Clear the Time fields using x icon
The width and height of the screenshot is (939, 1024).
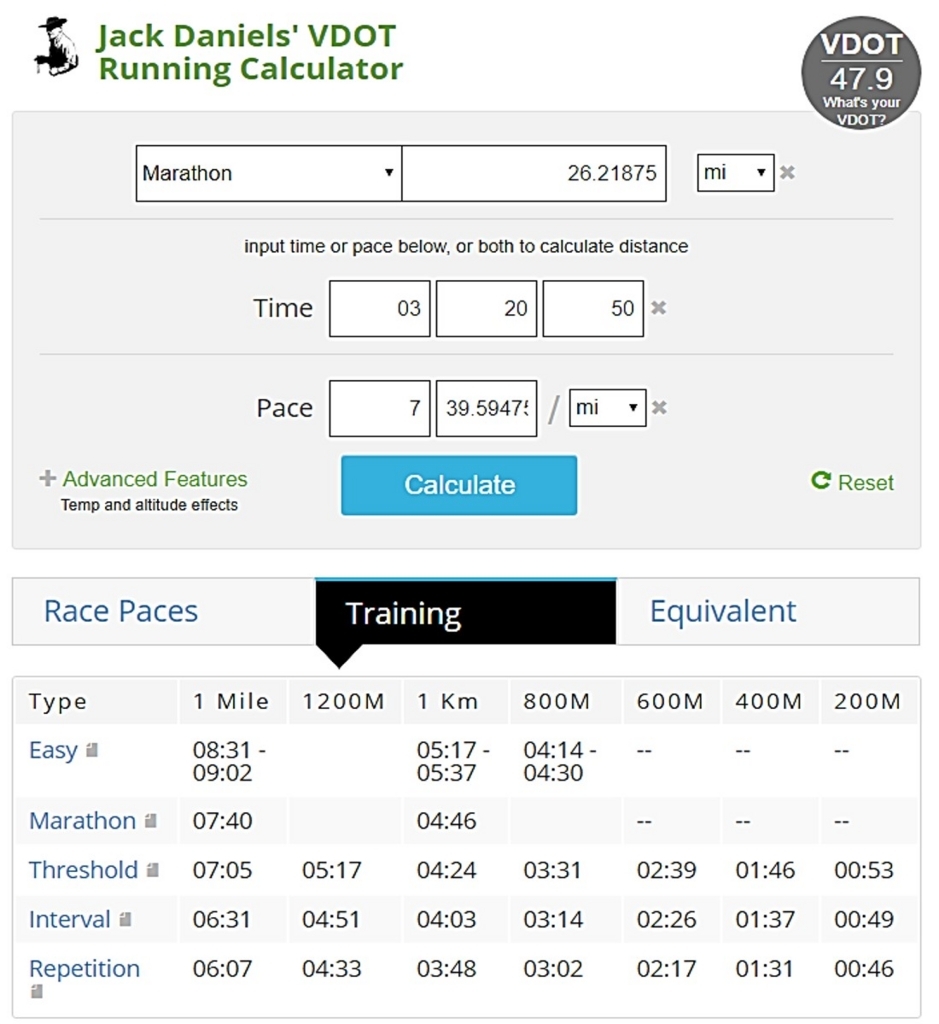pyautogui.click(x=658, y=308)
